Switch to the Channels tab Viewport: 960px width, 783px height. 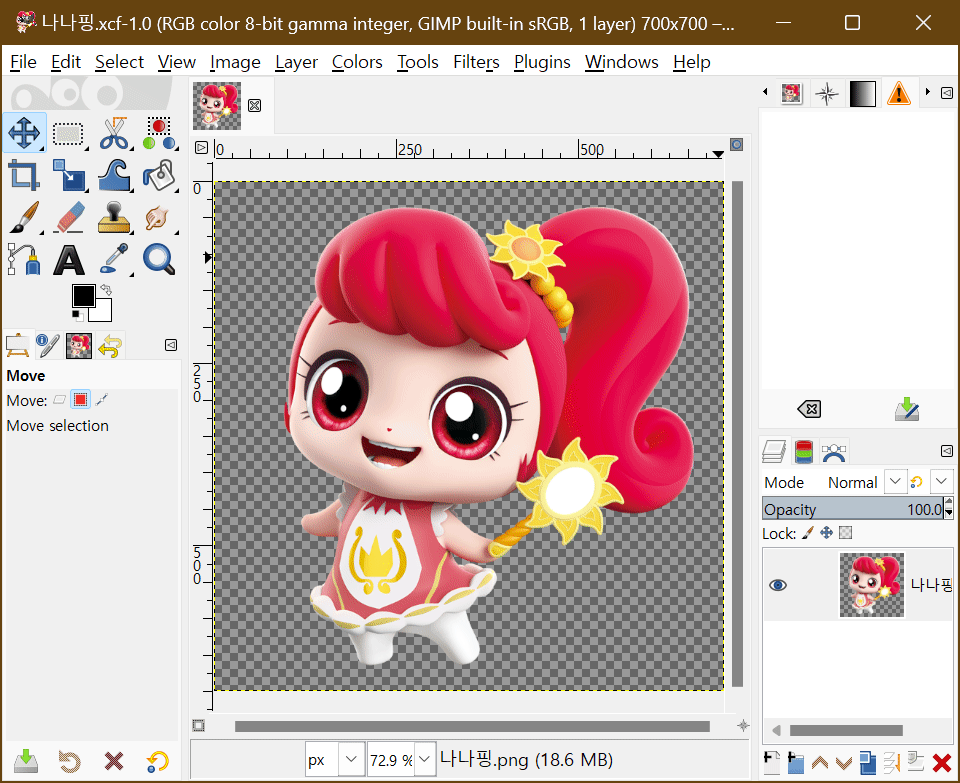pyautogui.click(x=804, y=452)
